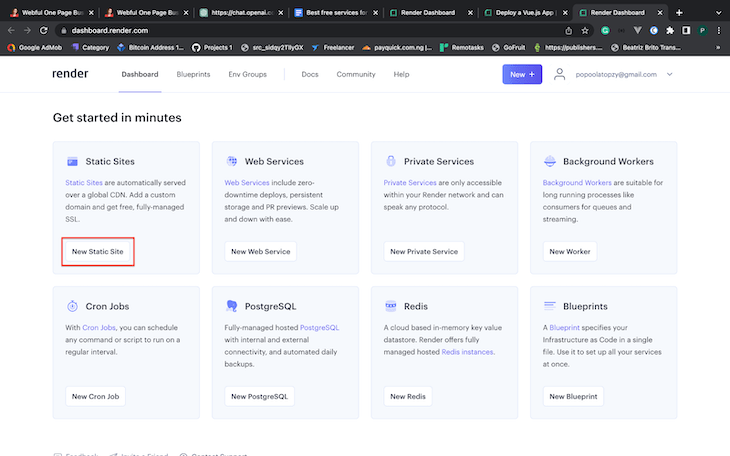The width and height of the screenshot is (730, 456).
Task: Click the New Worker button
Action: click(x=570, y=252)
